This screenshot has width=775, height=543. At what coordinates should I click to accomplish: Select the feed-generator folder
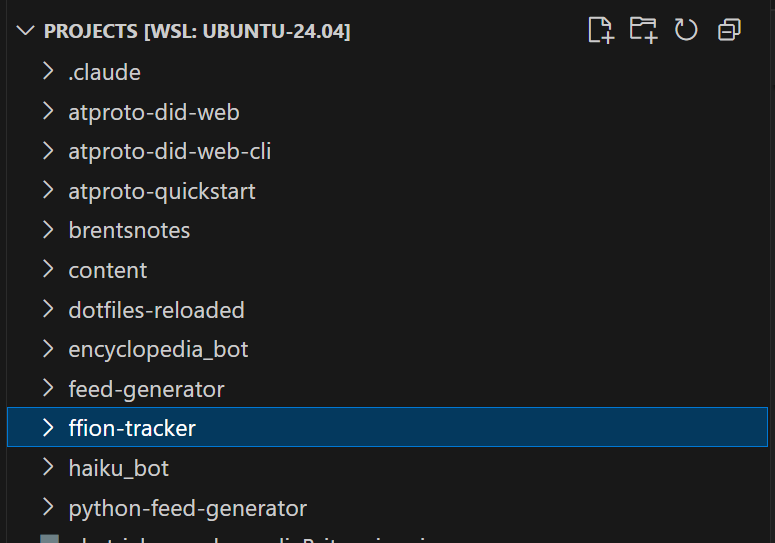point(146,389)
